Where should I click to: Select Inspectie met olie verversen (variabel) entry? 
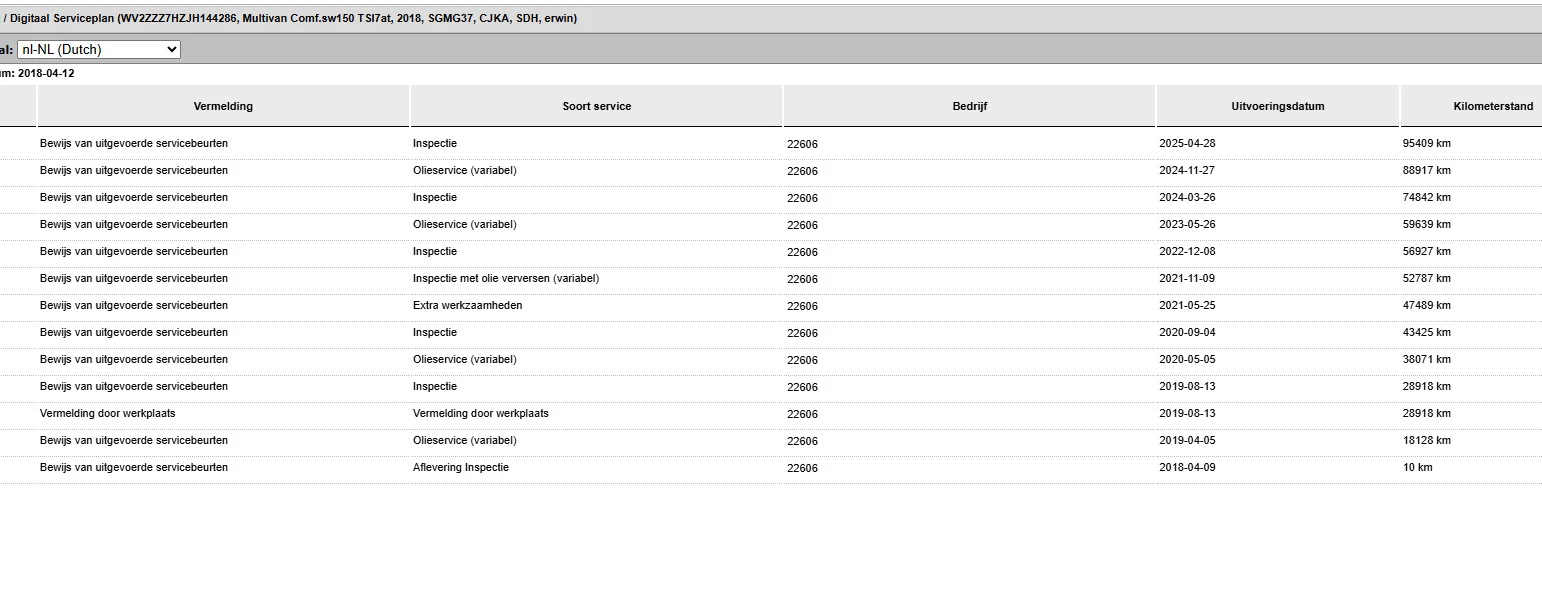tap(506, 278)
